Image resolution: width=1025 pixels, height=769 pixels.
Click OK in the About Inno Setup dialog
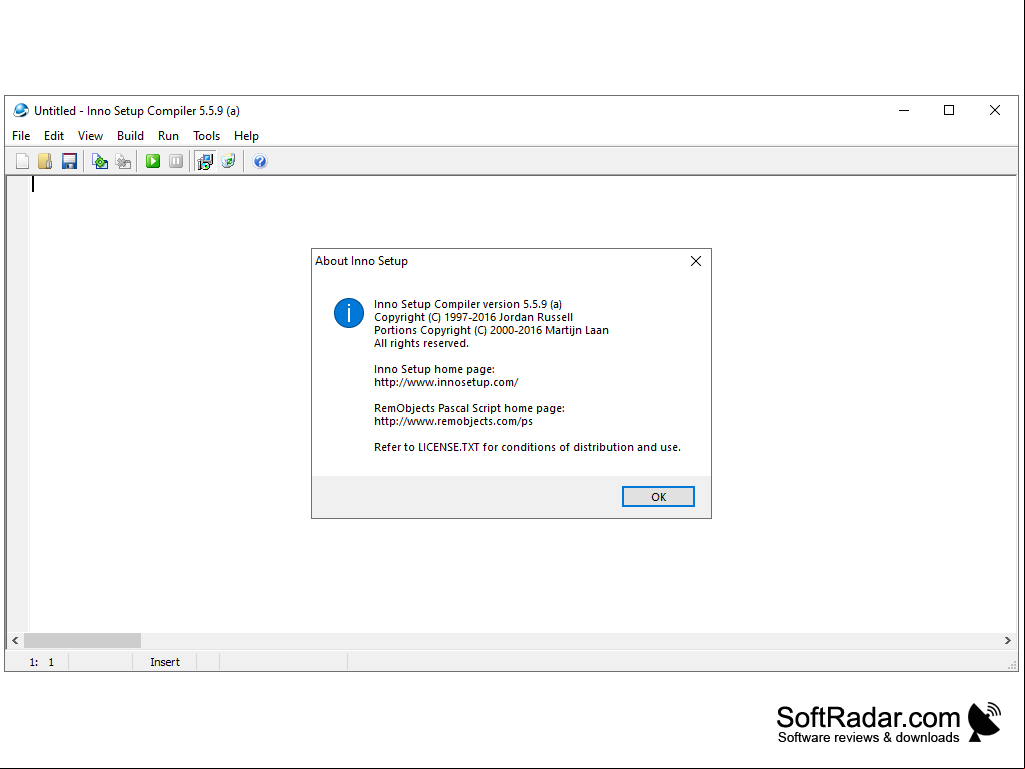point(658,497)
